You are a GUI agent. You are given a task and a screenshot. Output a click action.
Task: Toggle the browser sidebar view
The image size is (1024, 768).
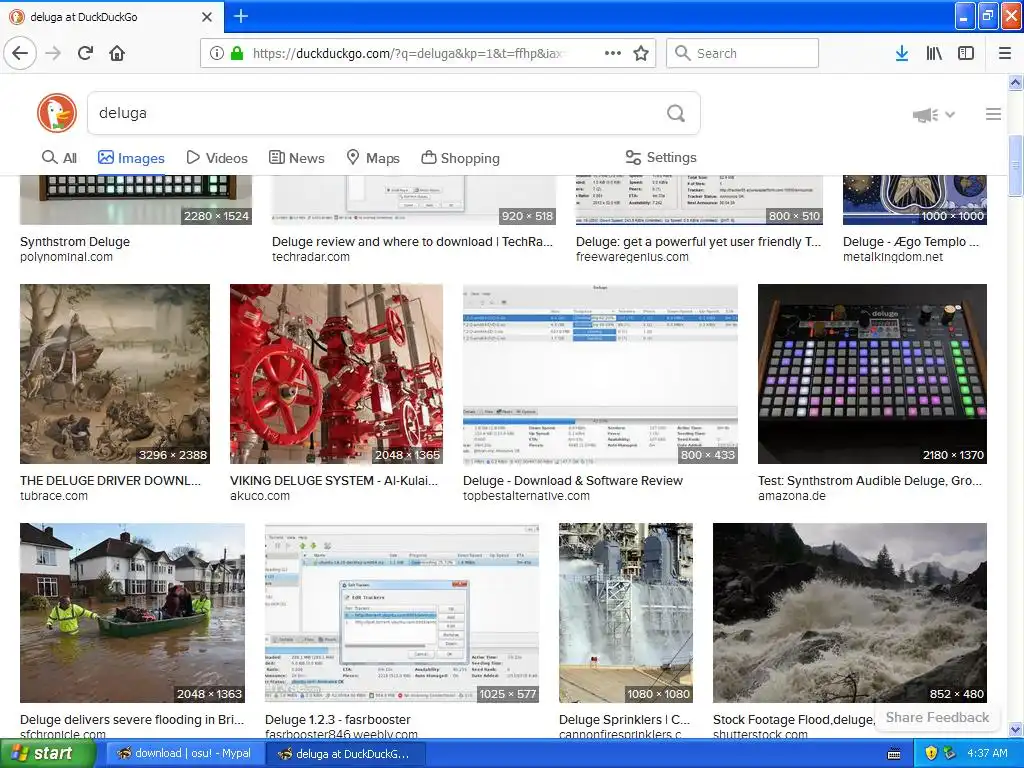point(966,53)
